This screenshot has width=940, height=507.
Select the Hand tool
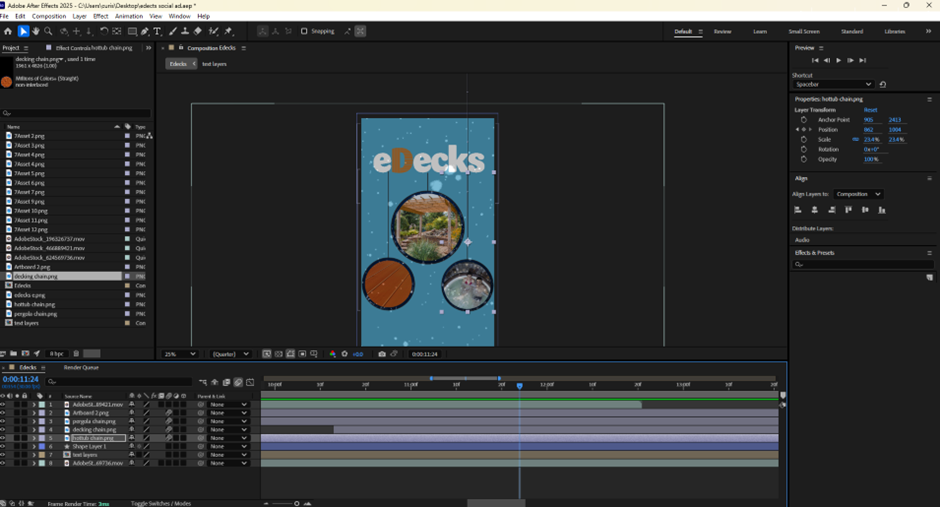[36, 32]
